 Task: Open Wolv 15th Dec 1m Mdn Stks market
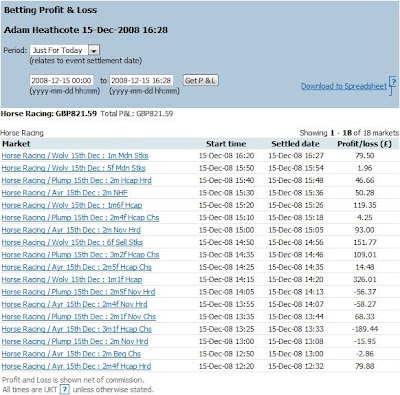point(75,156)
